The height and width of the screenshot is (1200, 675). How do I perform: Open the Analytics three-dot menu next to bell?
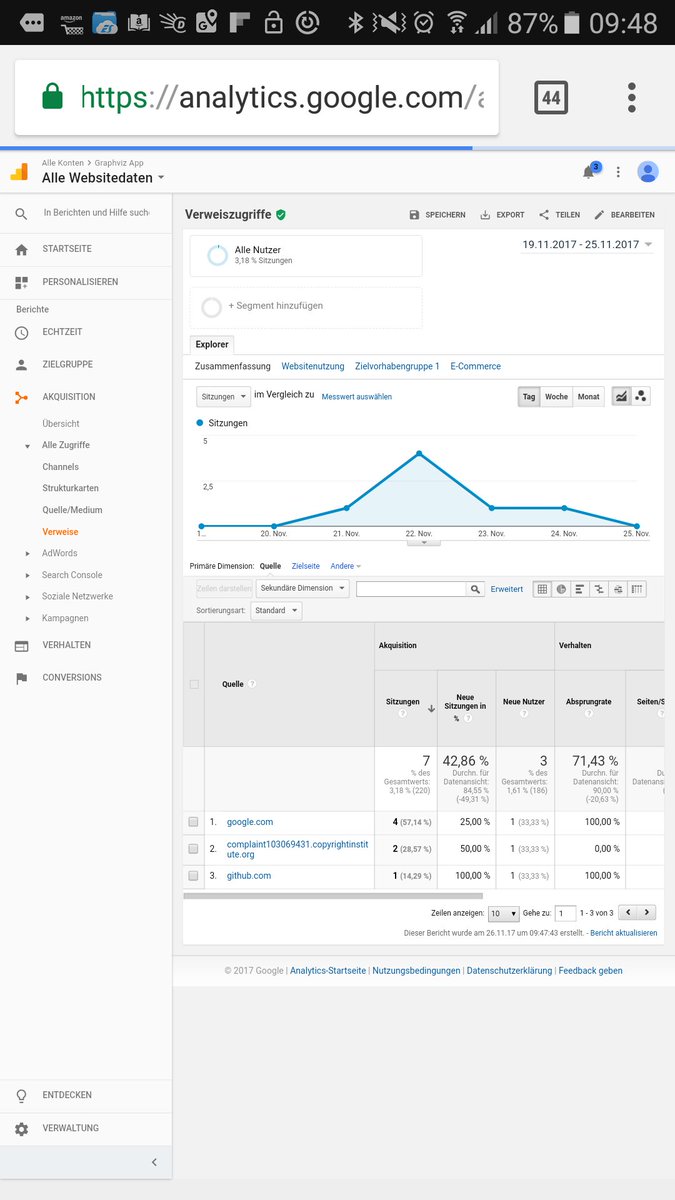[x=618, y=172]
